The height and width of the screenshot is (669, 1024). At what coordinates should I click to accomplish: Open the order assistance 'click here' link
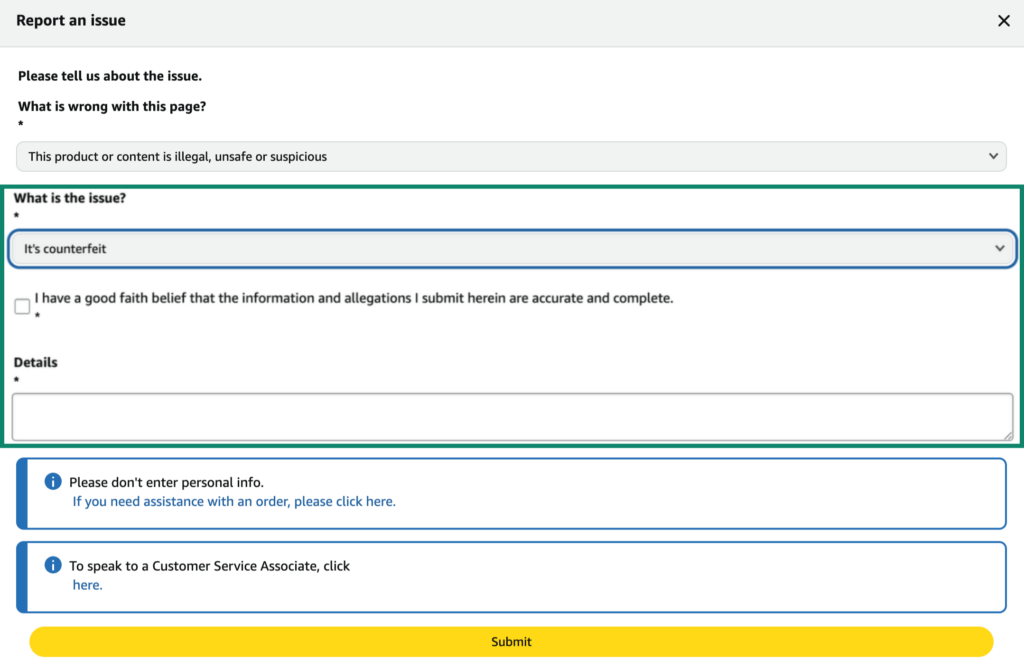[x=234, y=501]
